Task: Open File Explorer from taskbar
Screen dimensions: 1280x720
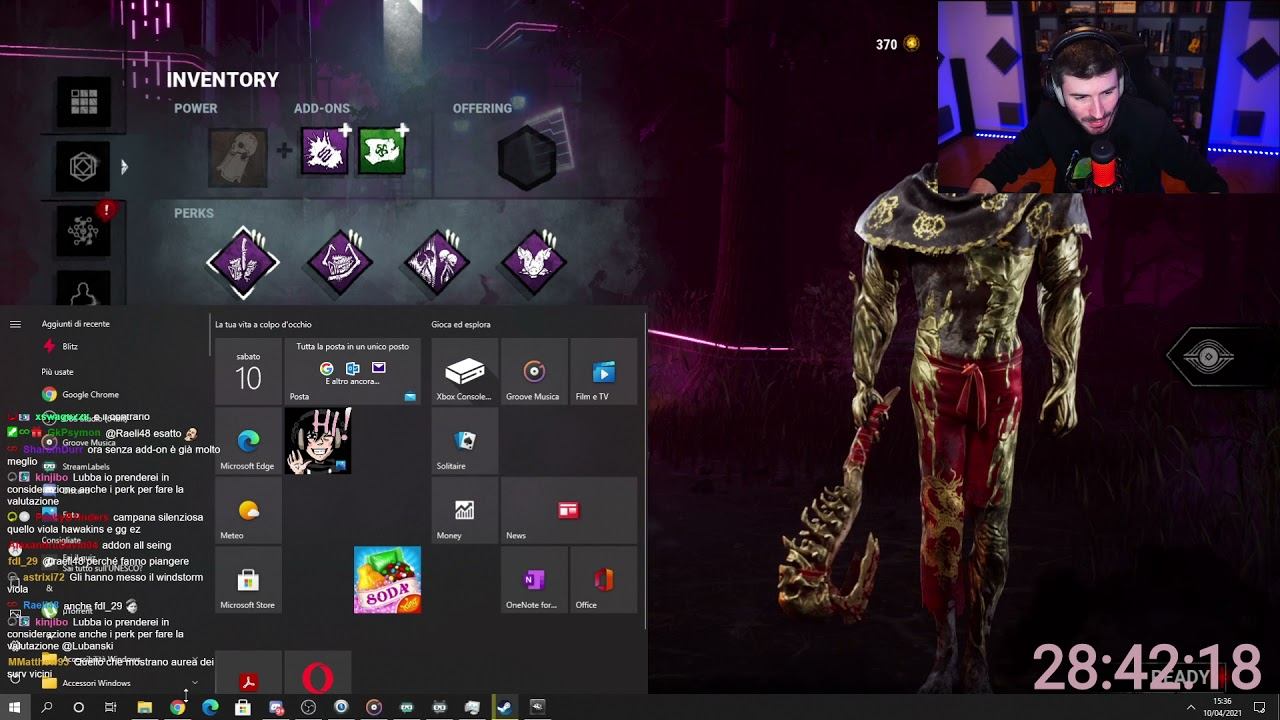Action: [x=144, y=707]
